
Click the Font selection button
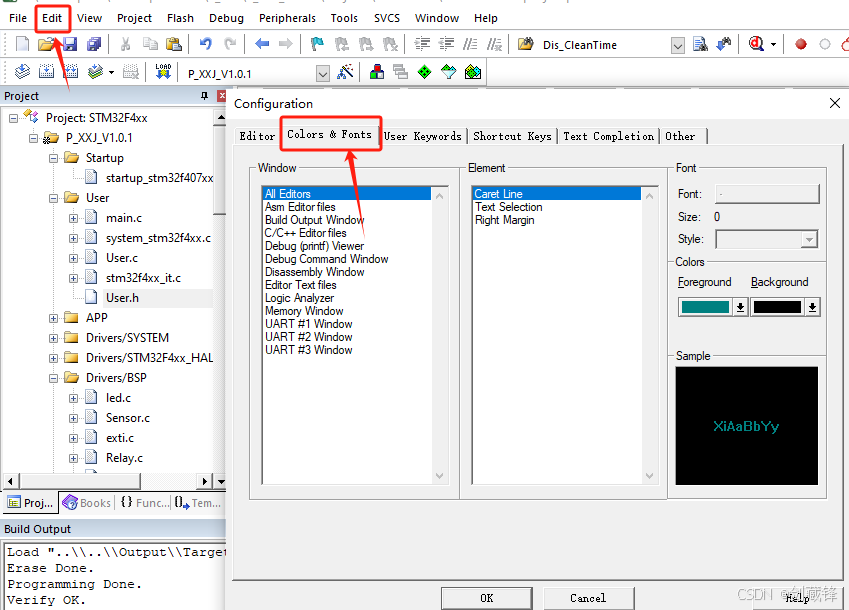(x=767, y=194)
